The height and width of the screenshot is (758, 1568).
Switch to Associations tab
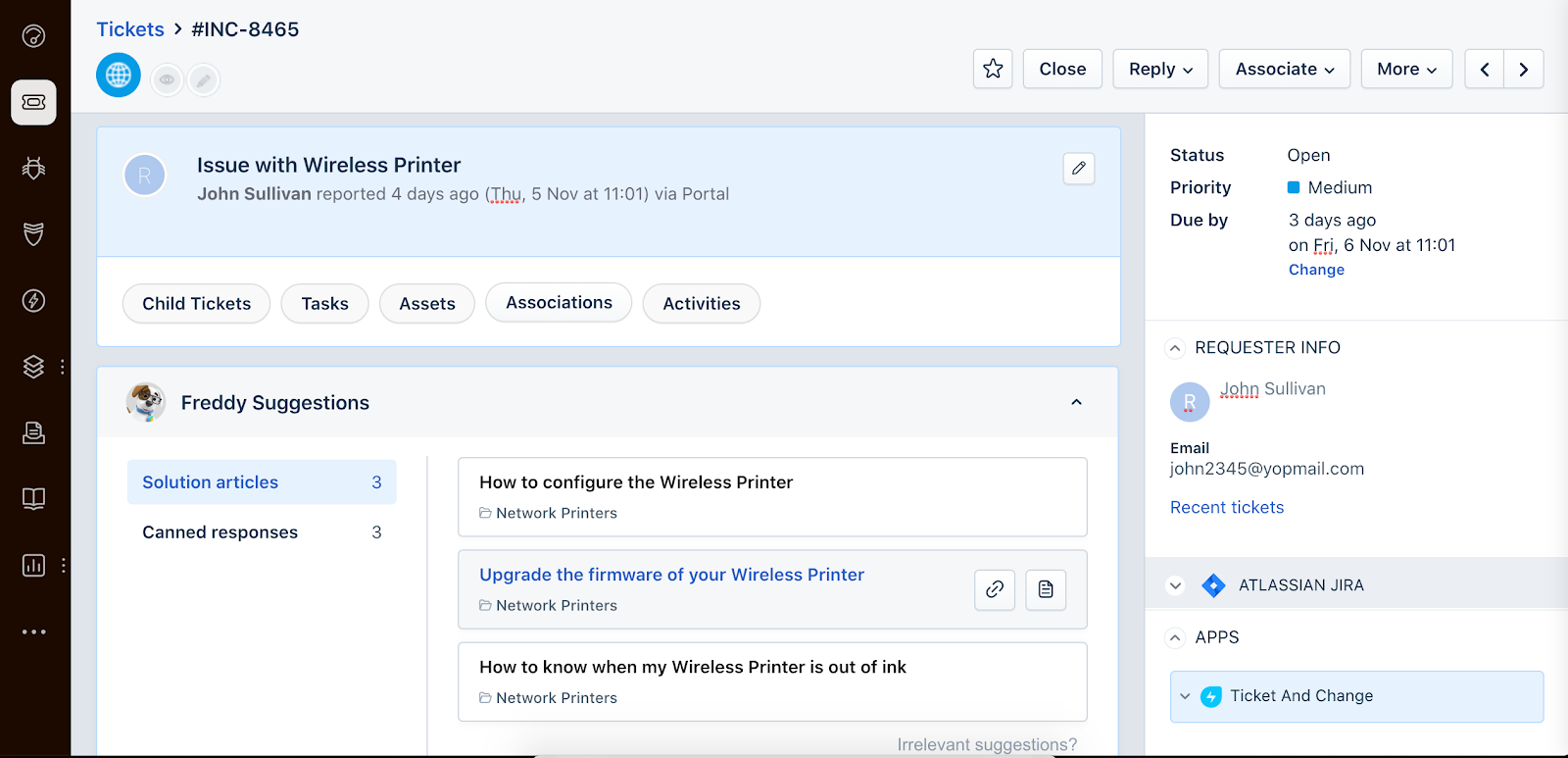(x=559, y=302)
